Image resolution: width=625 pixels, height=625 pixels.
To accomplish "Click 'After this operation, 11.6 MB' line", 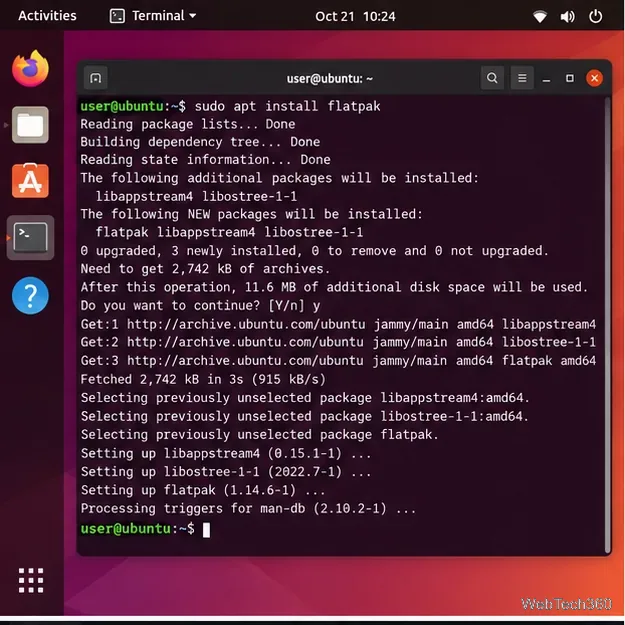I will 334,287.
